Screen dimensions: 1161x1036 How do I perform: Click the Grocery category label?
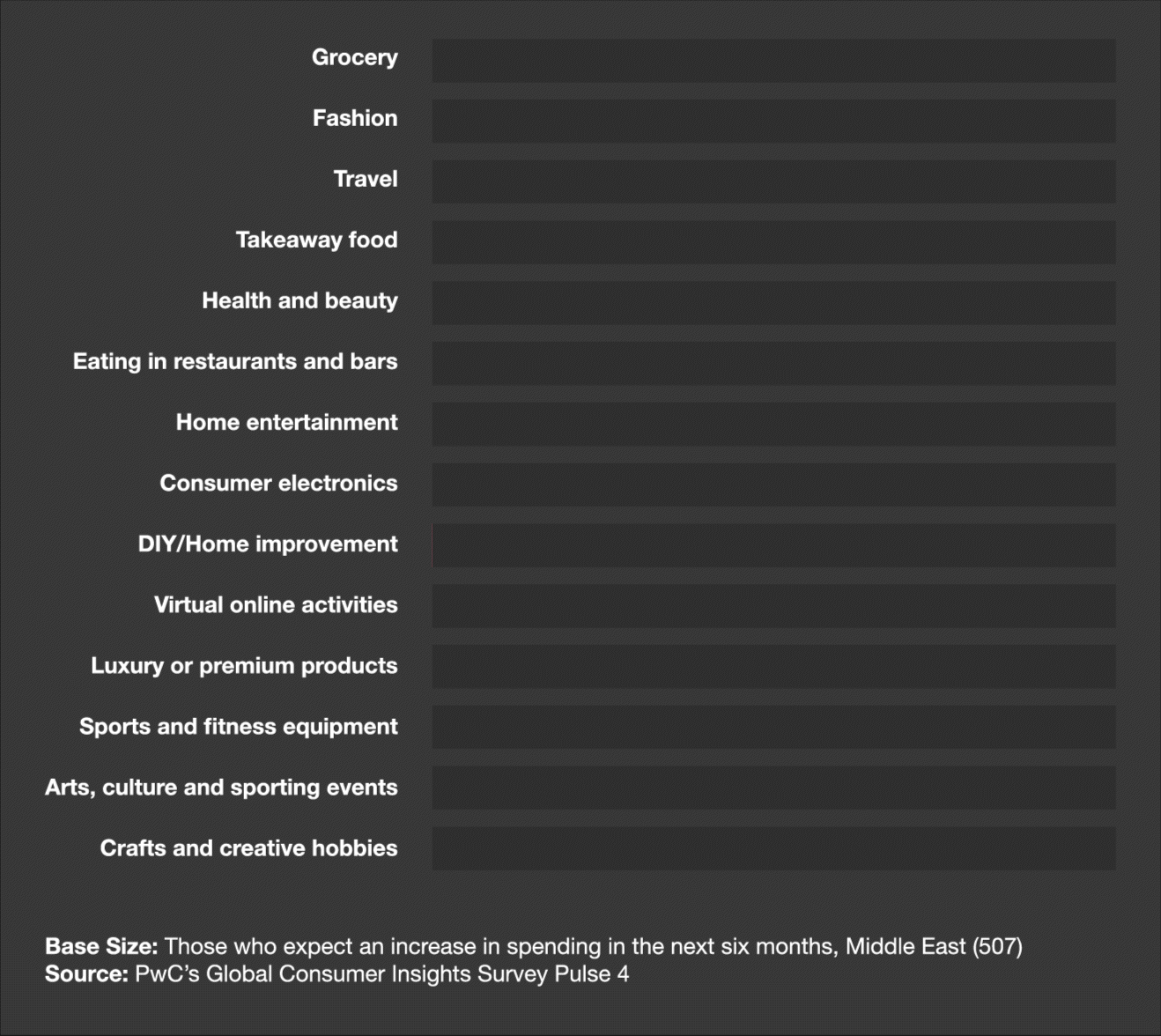354,58
